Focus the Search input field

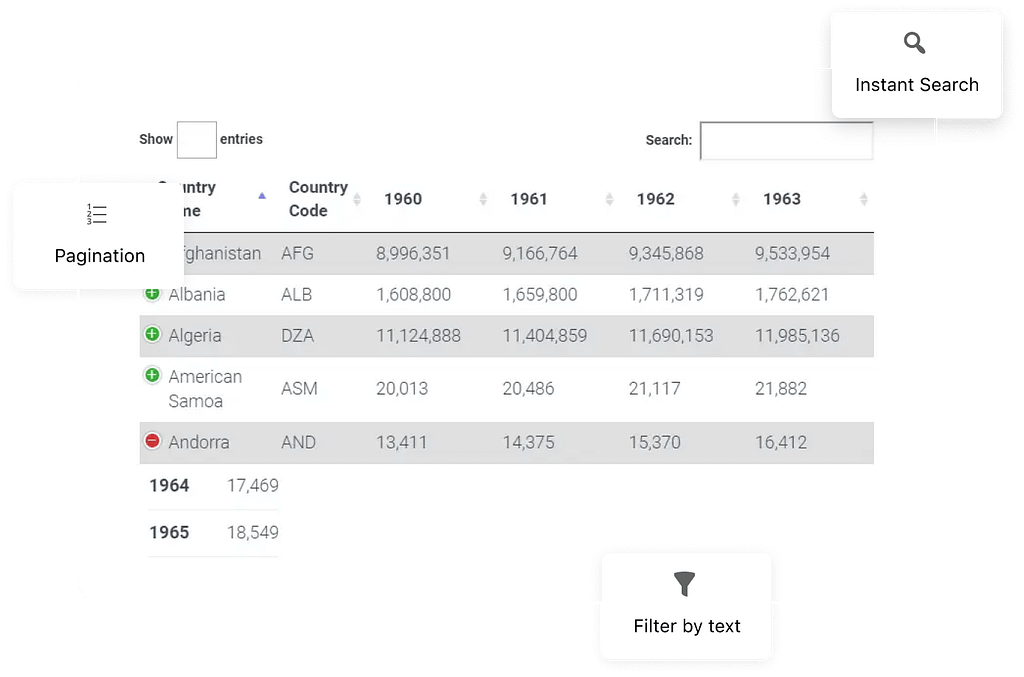786,141
